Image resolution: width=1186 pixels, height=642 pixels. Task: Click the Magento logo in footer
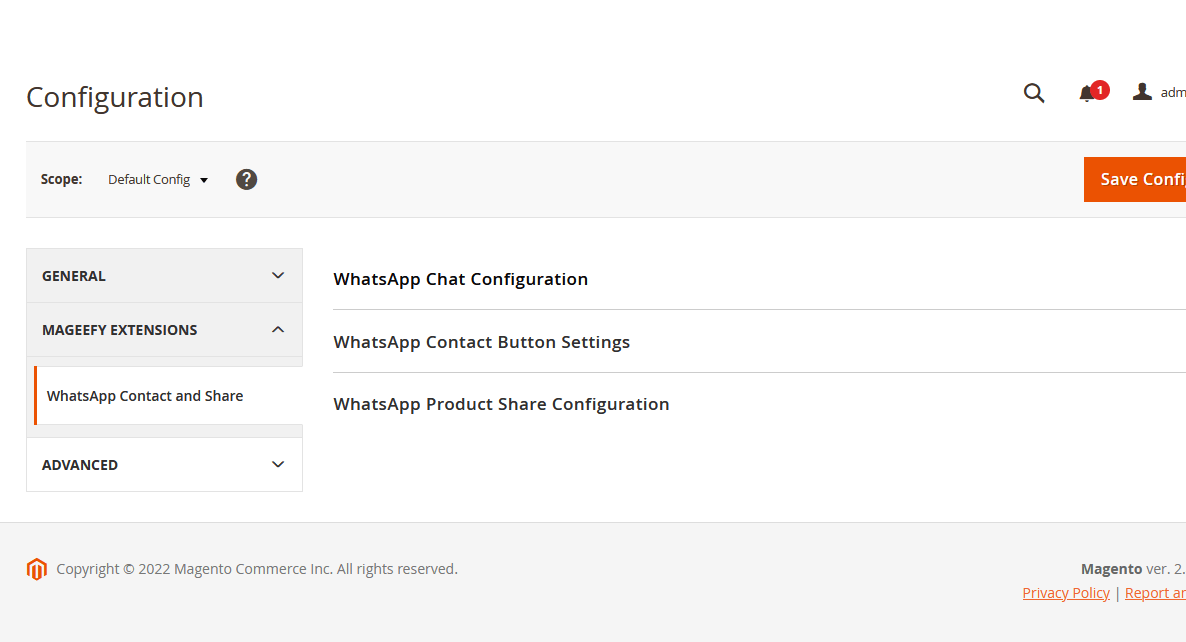pos(37,569)
